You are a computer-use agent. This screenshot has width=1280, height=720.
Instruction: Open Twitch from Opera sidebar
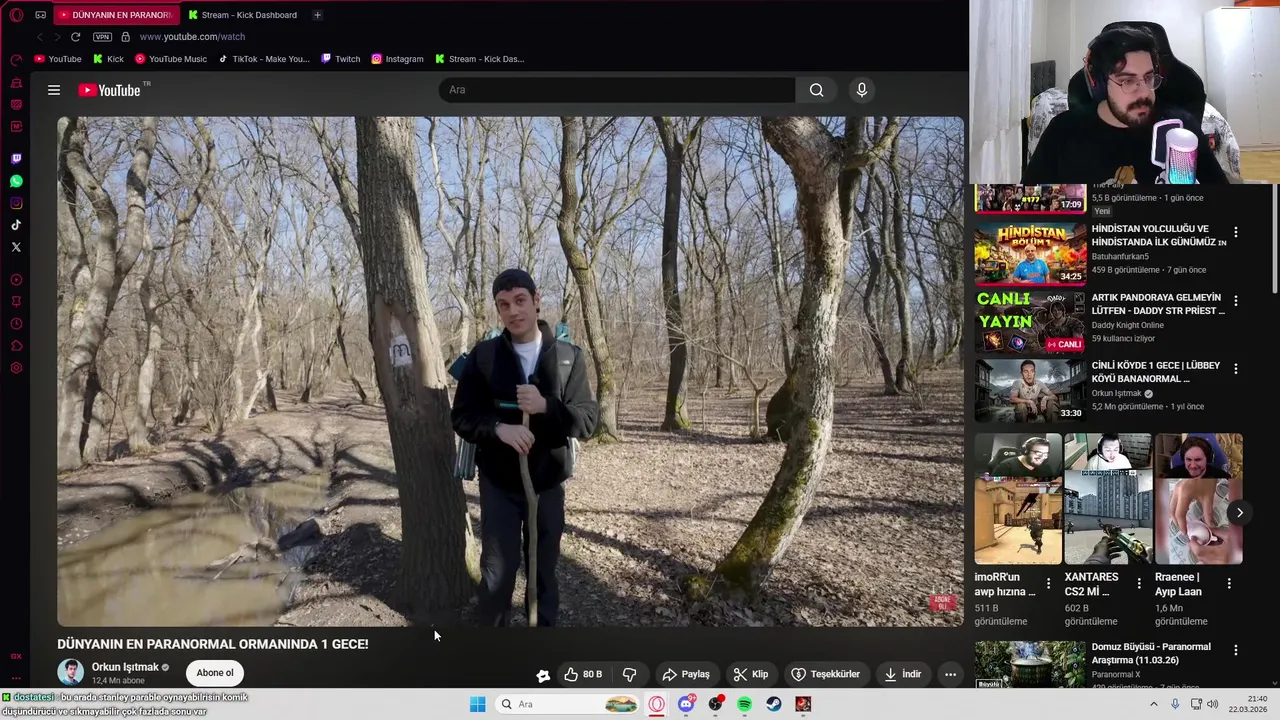[x=16, y=159]
